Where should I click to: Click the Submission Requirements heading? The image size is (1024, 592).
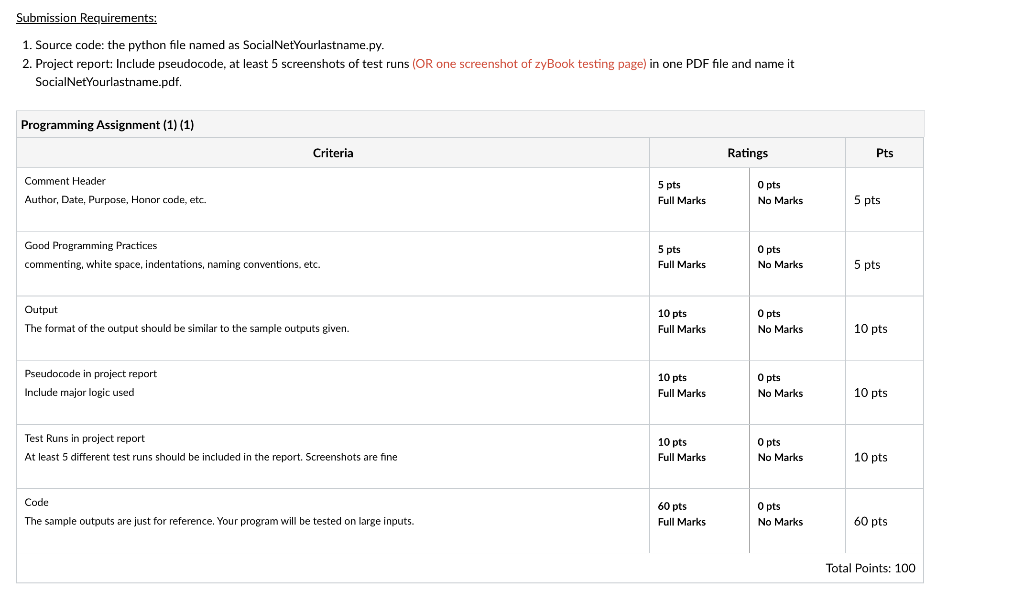(x=84, y=17)
